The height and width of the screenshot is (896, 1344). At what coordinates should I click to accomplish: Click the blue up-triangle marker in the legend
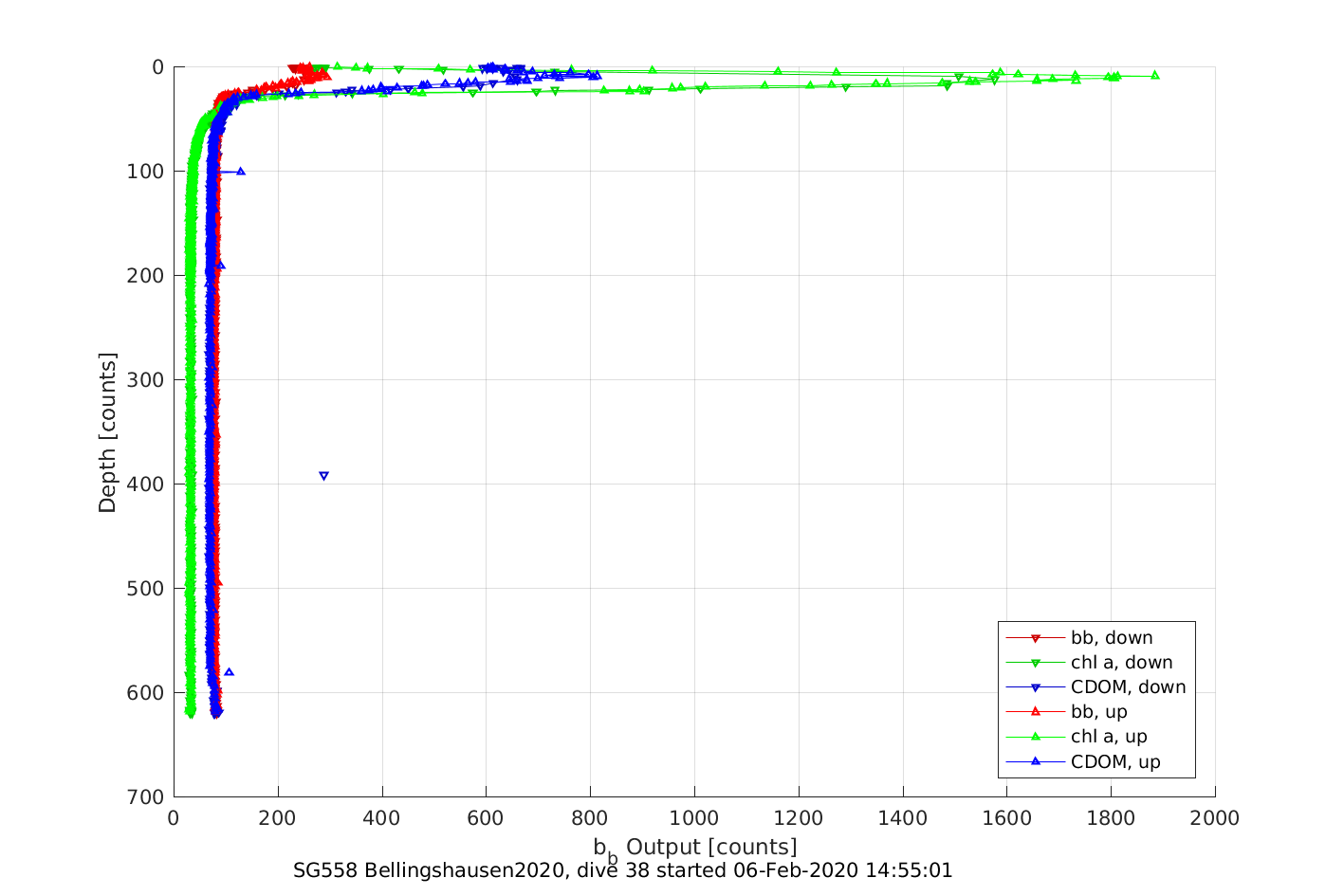pyautogui.click(x=1036, y=760)
